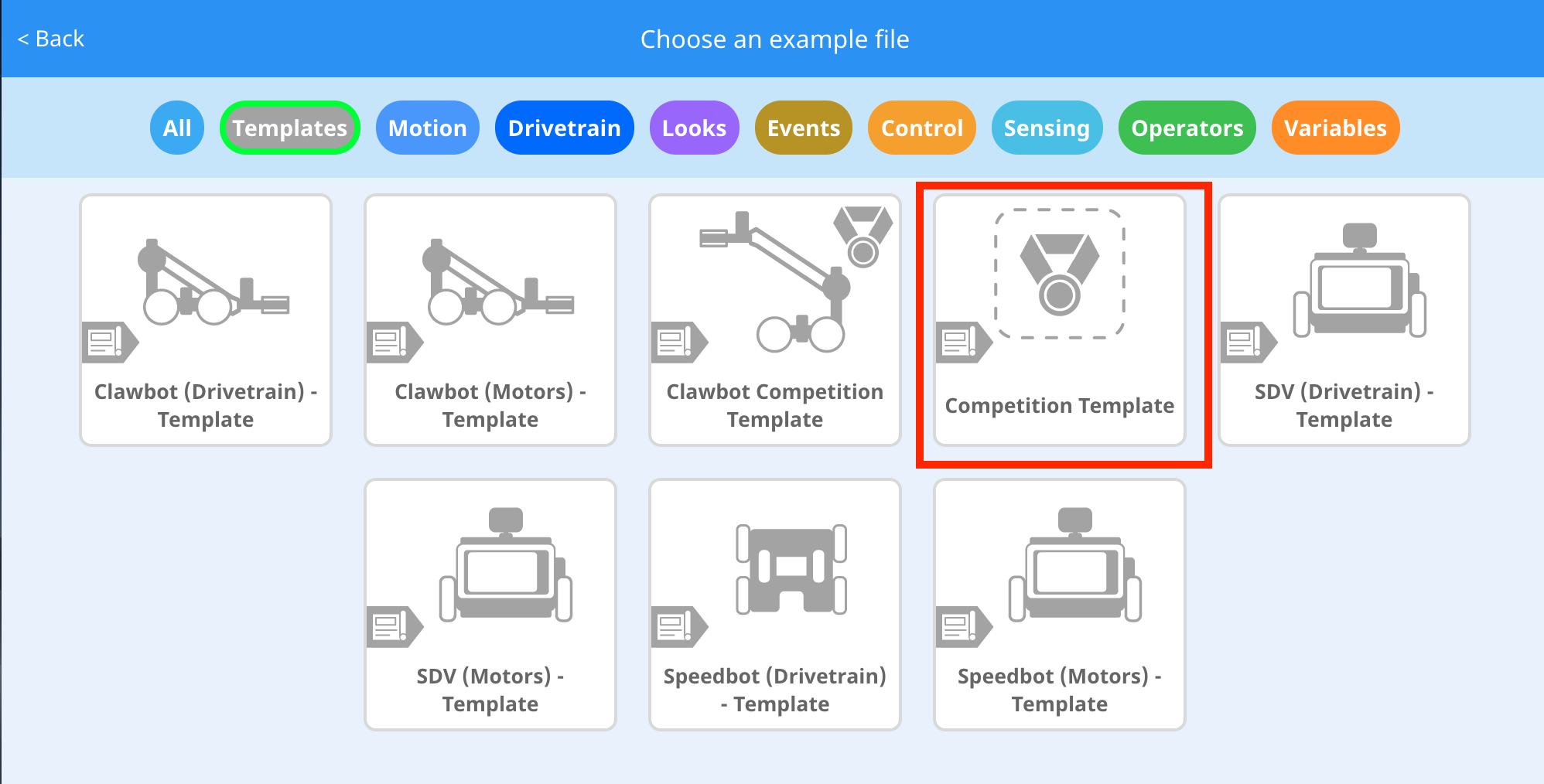The height and width of the screenshot is (784, 1544).
Task: Select the Operators category filter
Action: pyautogui.click(x=1187, y=128)
